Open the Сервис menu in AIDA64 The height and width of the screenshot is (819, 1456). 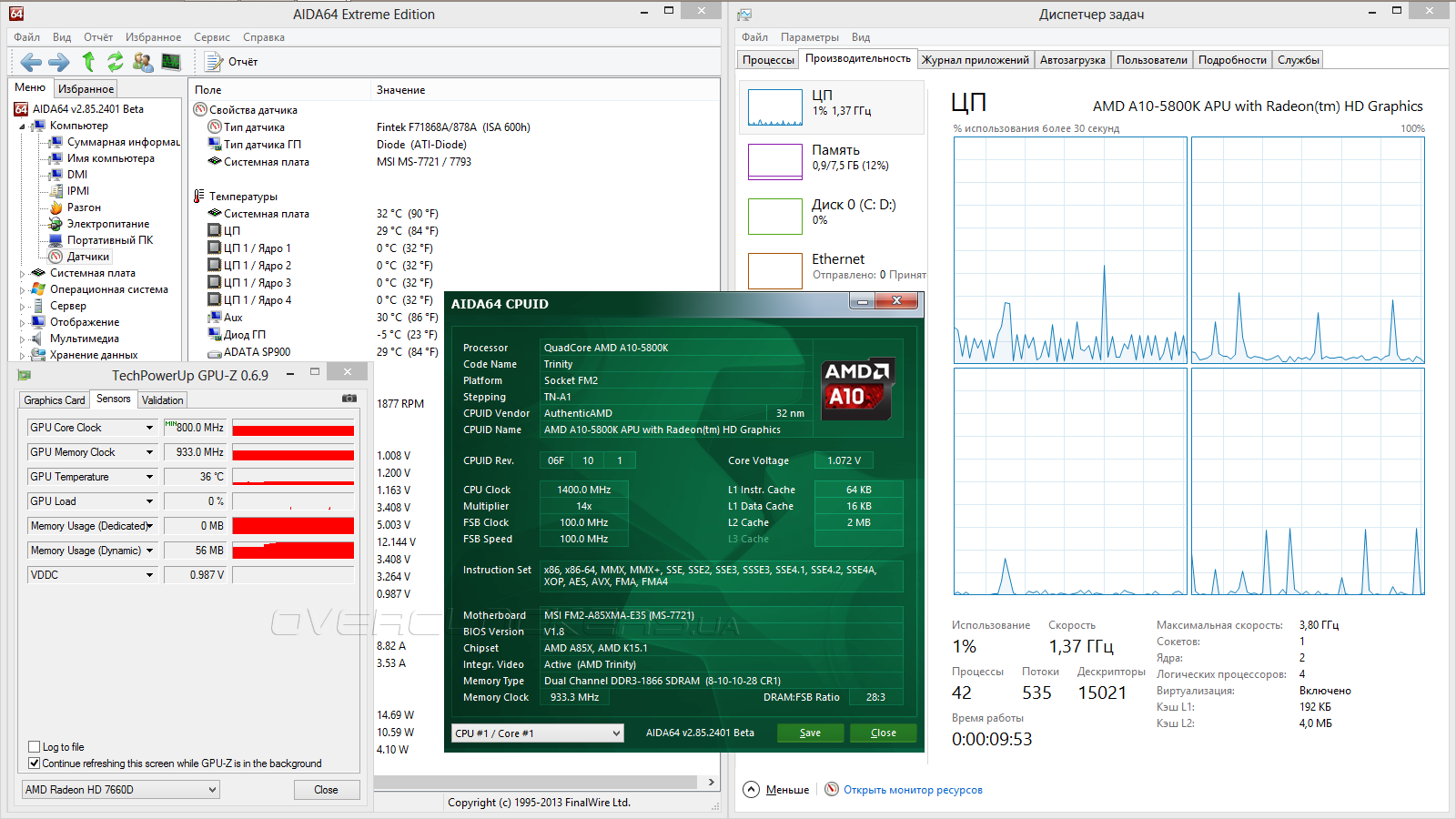tap(212, 37)
